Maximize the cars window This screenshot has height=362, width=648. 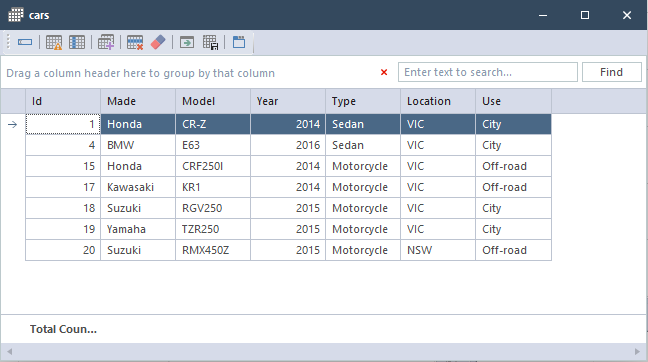(x=585, y=15)
